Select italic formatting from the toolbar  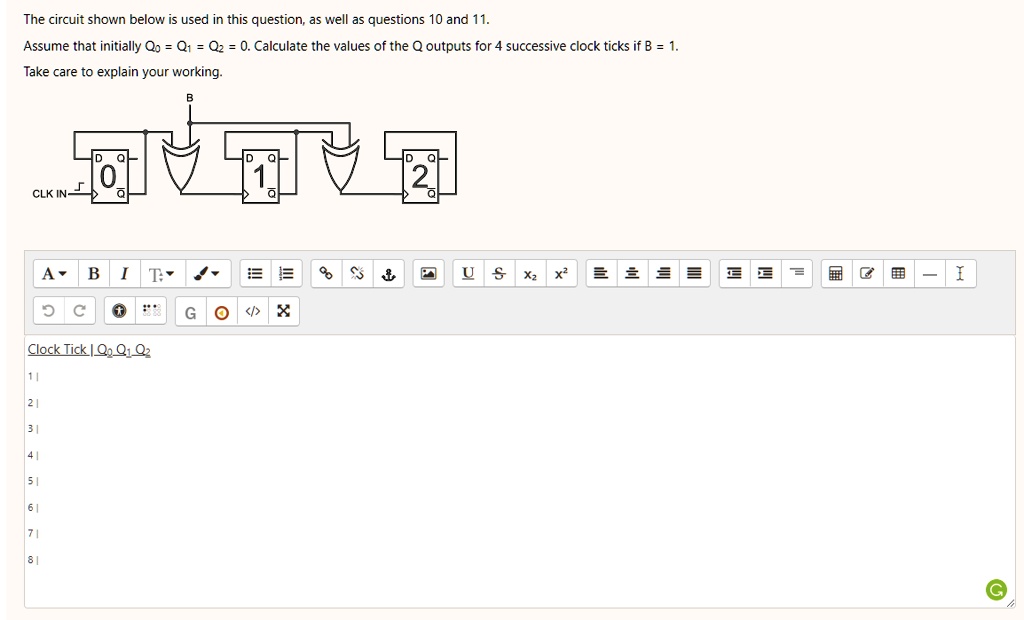point(124,273)
